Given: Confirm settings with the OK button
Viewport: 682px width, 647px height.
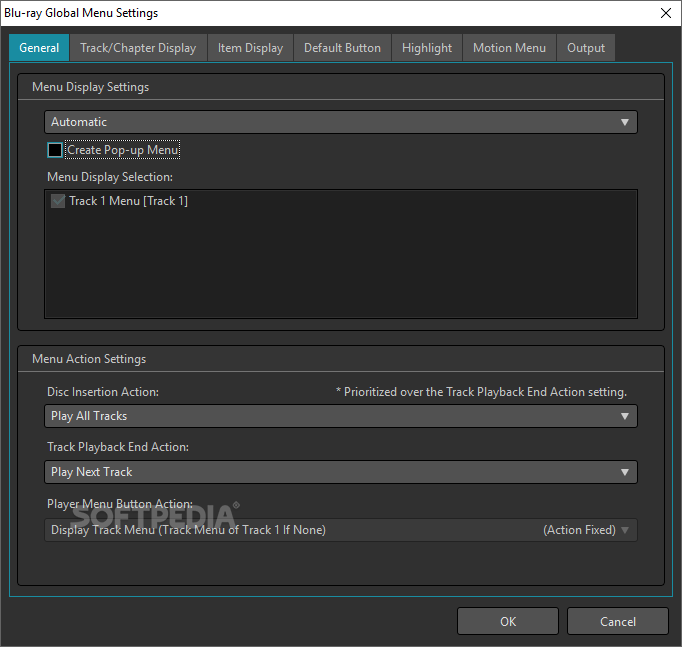Looking at the screenshot, I should click(508, 621).
